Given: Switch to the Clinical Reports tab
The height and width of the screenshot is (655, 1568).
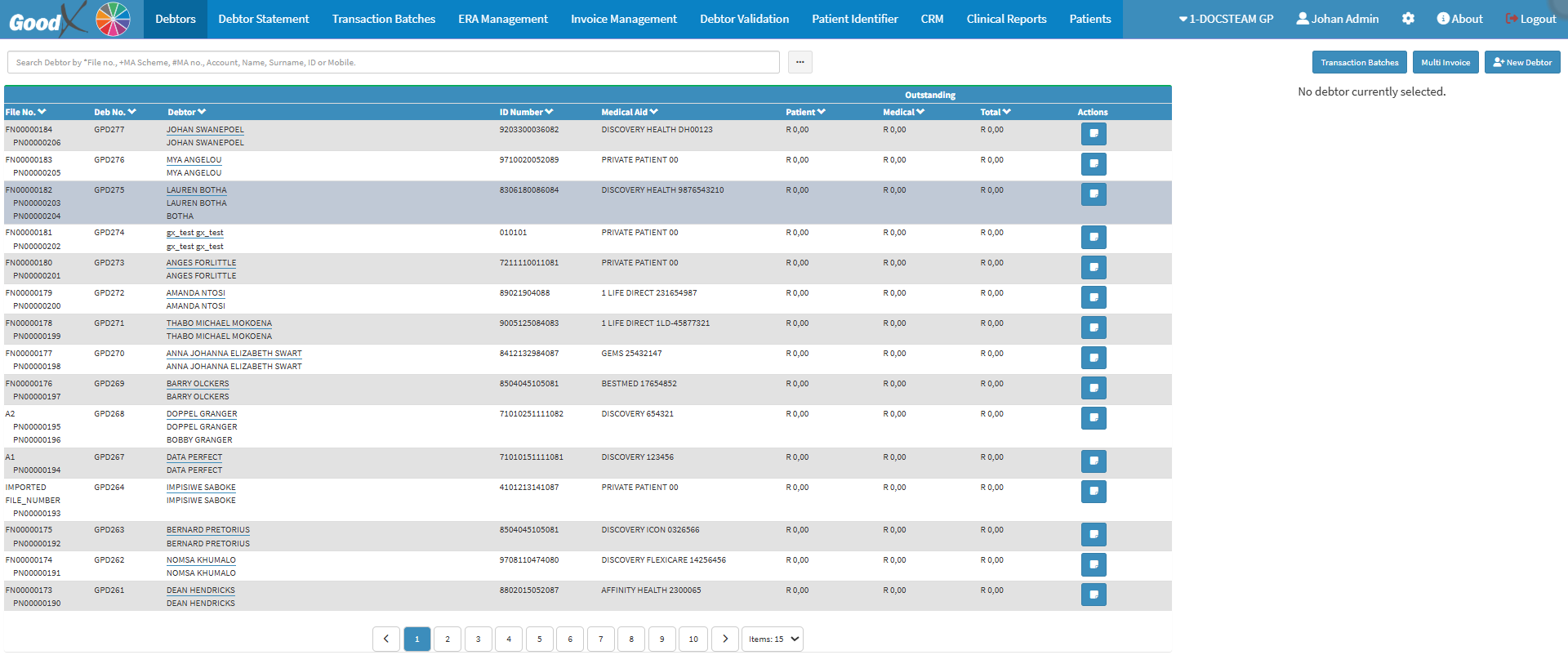Looking at the screenshot, I should click(x=1006, y=19).
